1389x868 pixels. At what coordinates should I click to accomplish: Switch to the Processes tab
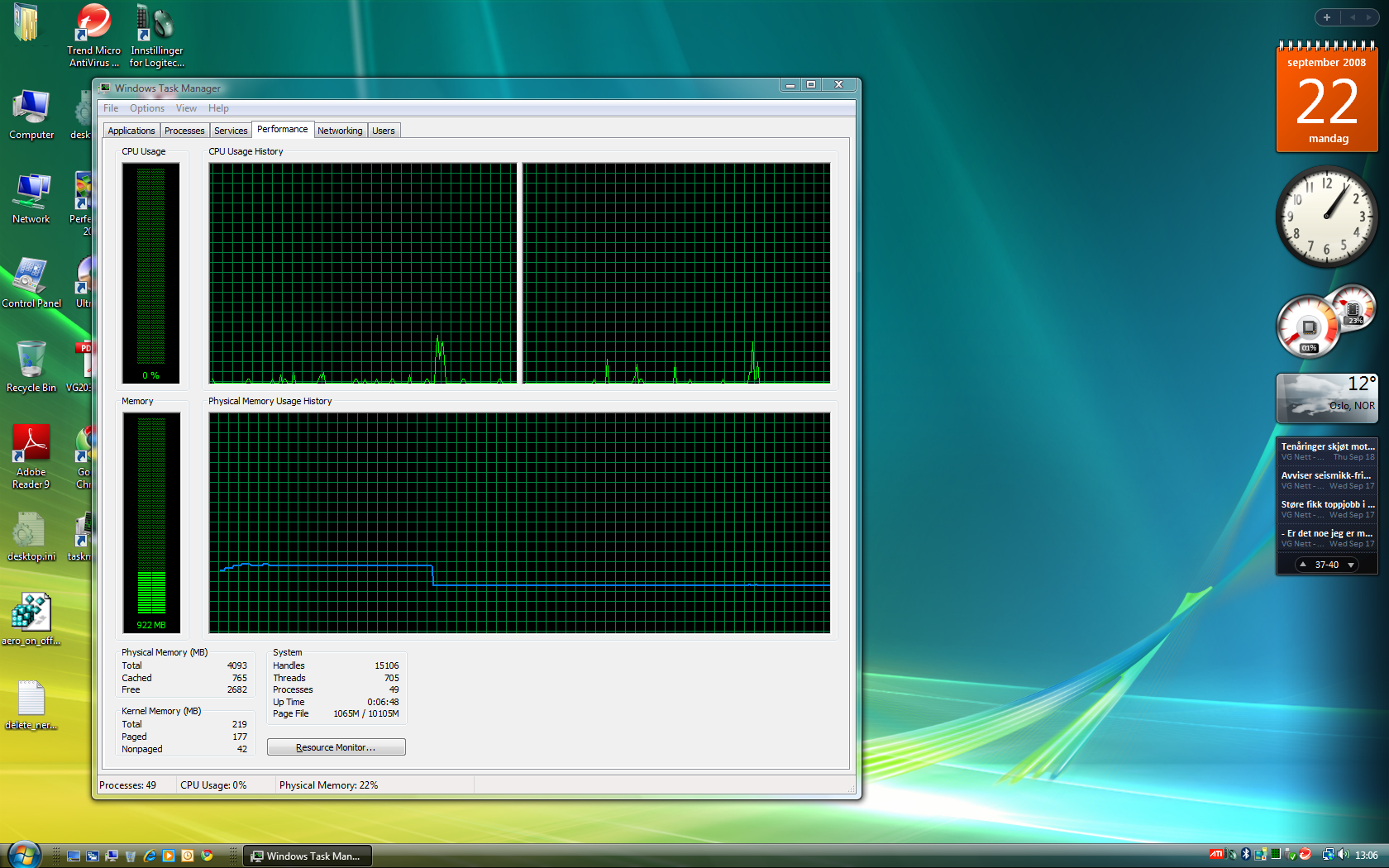tap(184, 131)
